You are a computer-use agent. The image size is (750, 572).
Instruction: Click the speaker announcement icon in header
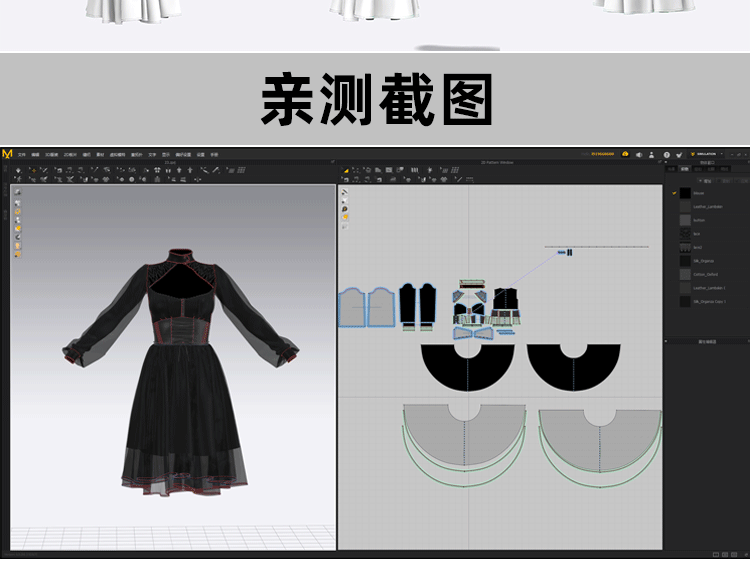click(x=639, y=154)
